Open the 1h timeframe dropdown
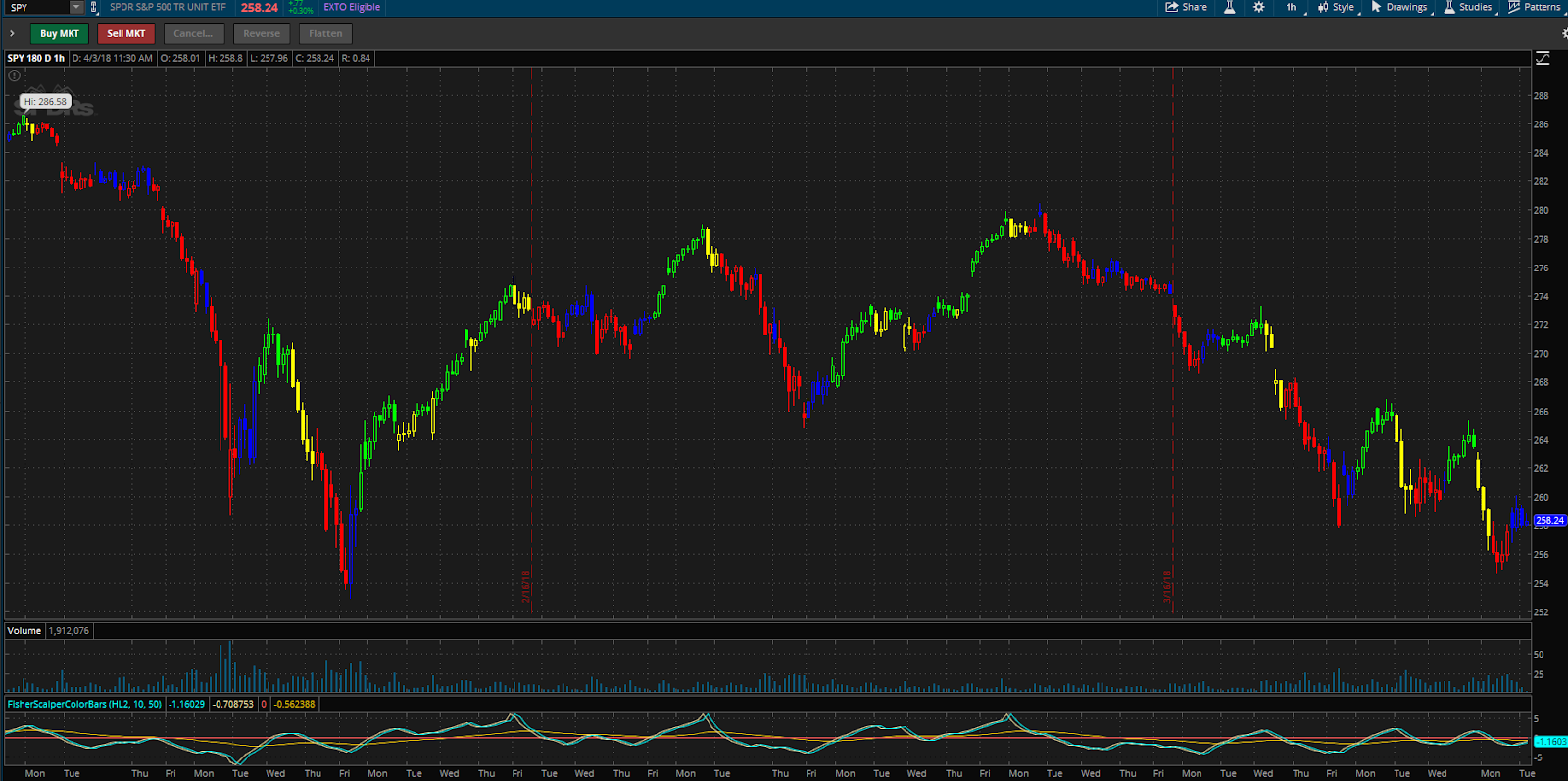1568x781 pixels. [x=1294, y=7]
